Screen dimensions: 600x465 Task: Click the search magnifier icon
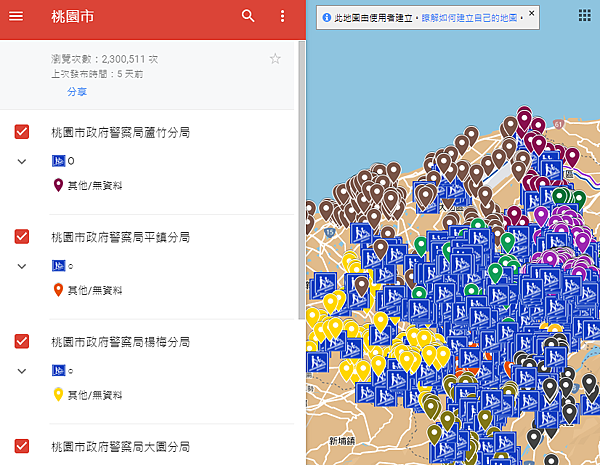click(x=248, y=16)
